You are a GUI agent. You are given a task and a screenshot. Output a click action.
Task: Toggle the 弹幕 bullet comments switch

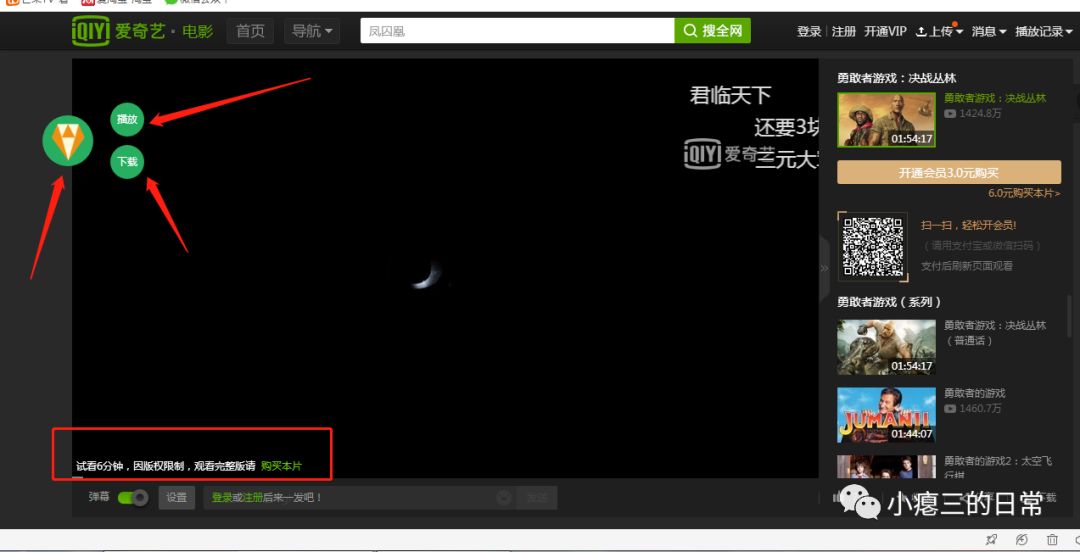point(132,498)
